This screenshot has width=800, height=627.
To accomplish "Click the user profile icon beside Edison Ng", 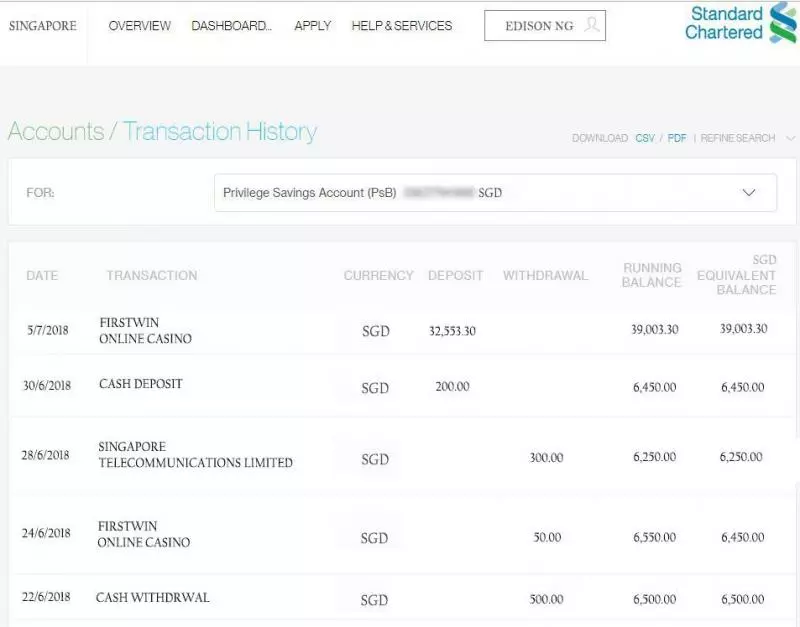I will [x=591, y=24].
